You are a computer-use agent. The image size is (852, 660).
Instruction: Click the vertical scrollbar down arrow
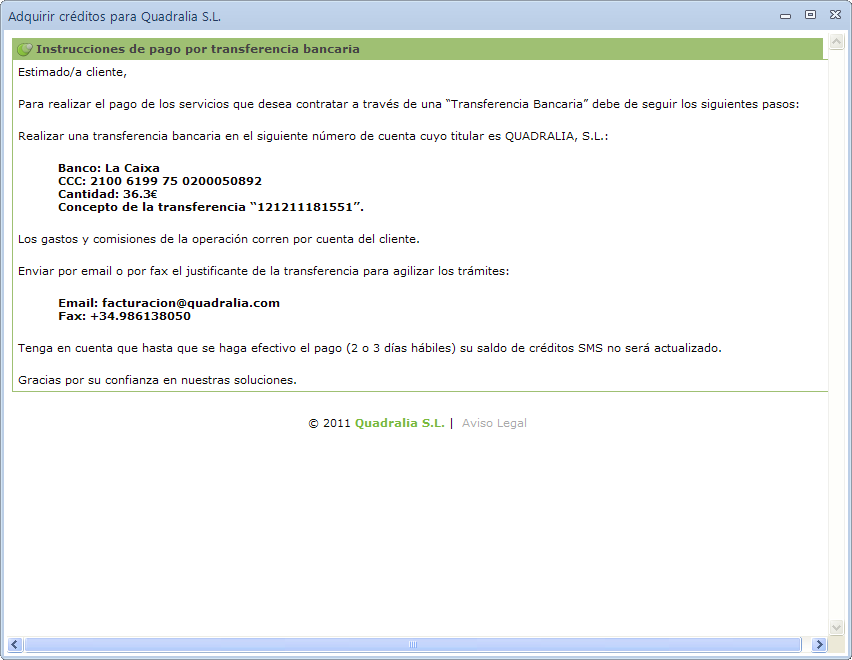click(x=836, y=626)
